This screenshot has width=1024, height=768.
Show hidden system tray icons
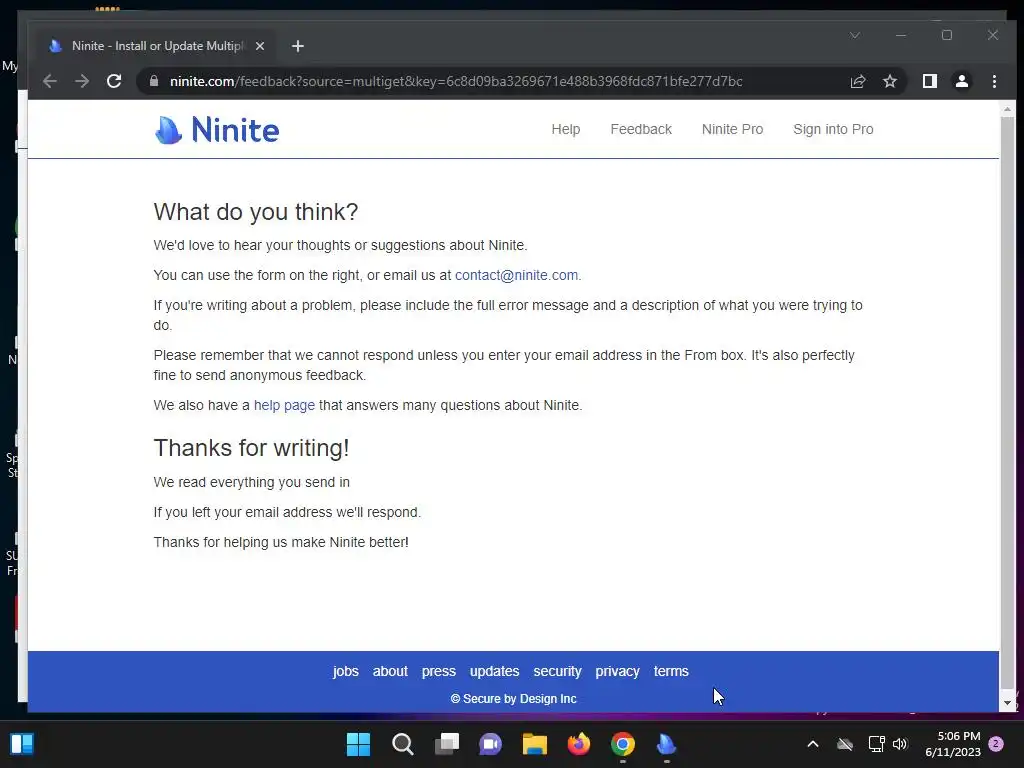click(812, 744)
